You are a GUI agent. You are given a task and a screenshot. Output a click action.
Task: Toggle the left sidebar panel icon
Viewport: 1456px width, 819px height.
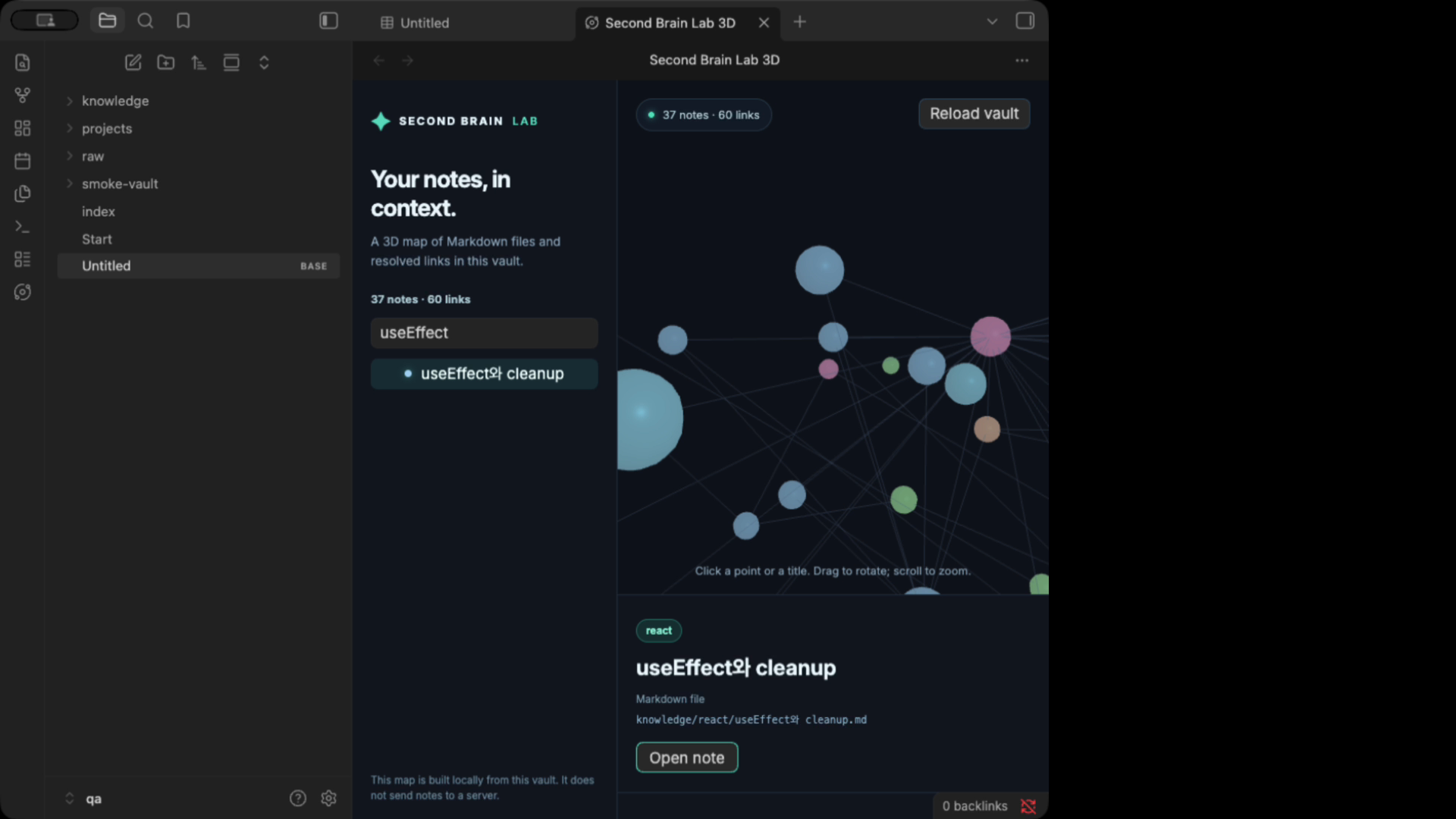(328, 21)
